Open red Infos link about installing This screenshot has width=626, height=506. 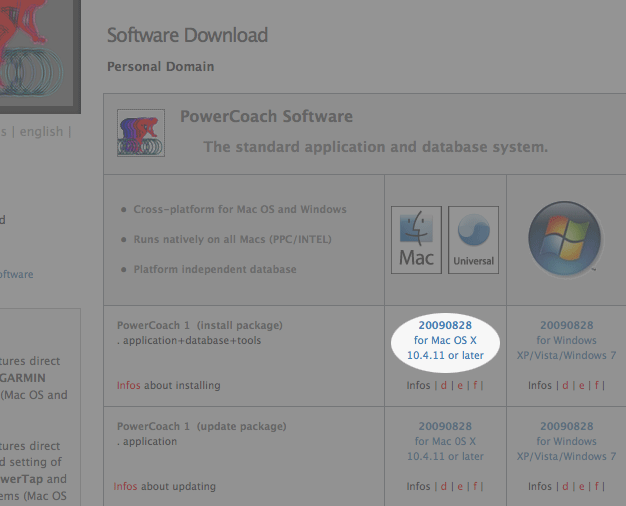(x=129, y=385)
